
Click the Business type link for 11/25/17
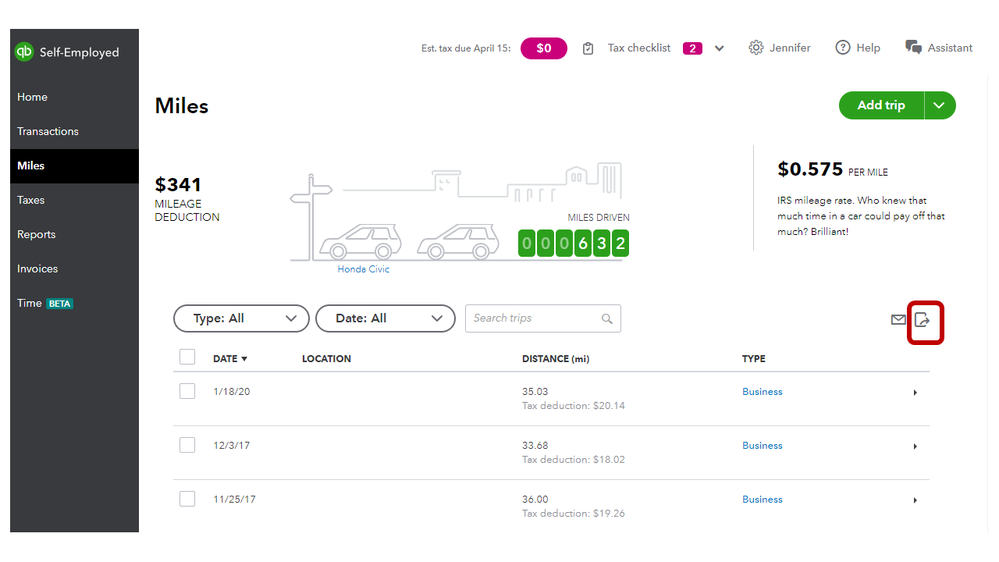[762, 499]
